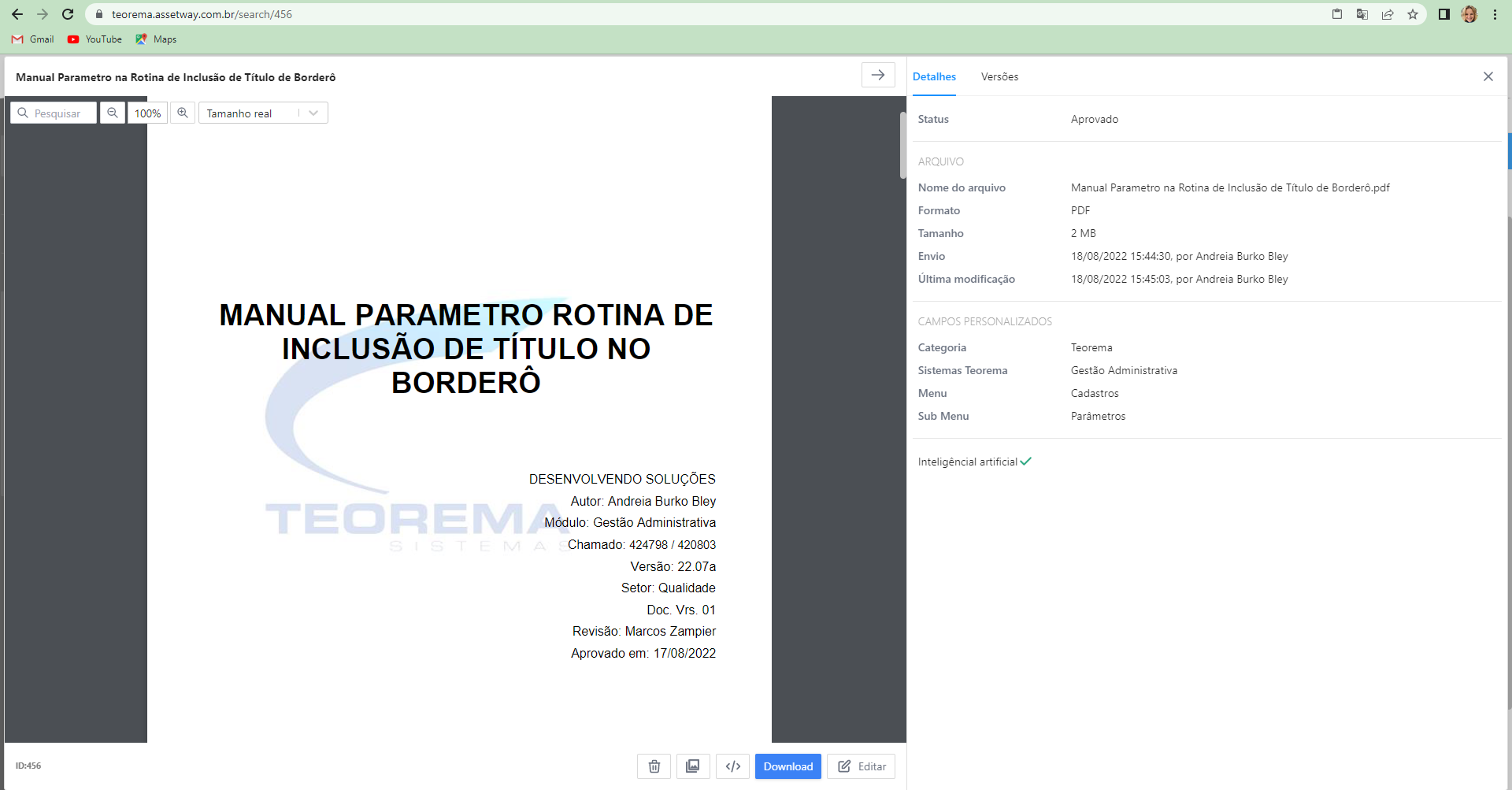
Task: Click the file name value text
Action: (x=1230, y=187)
